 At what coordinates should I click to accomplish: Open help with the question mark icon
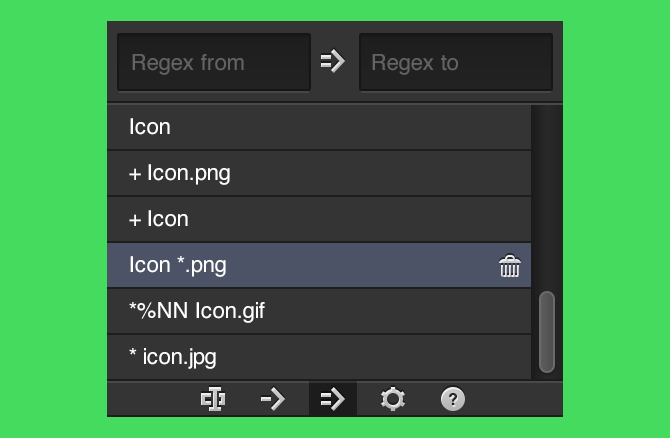click(x=452, y=400)
